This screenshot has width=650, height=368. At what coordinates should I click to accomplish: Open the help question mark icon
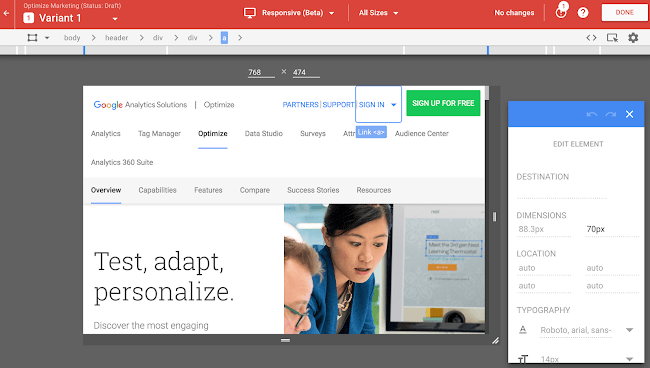583,13
